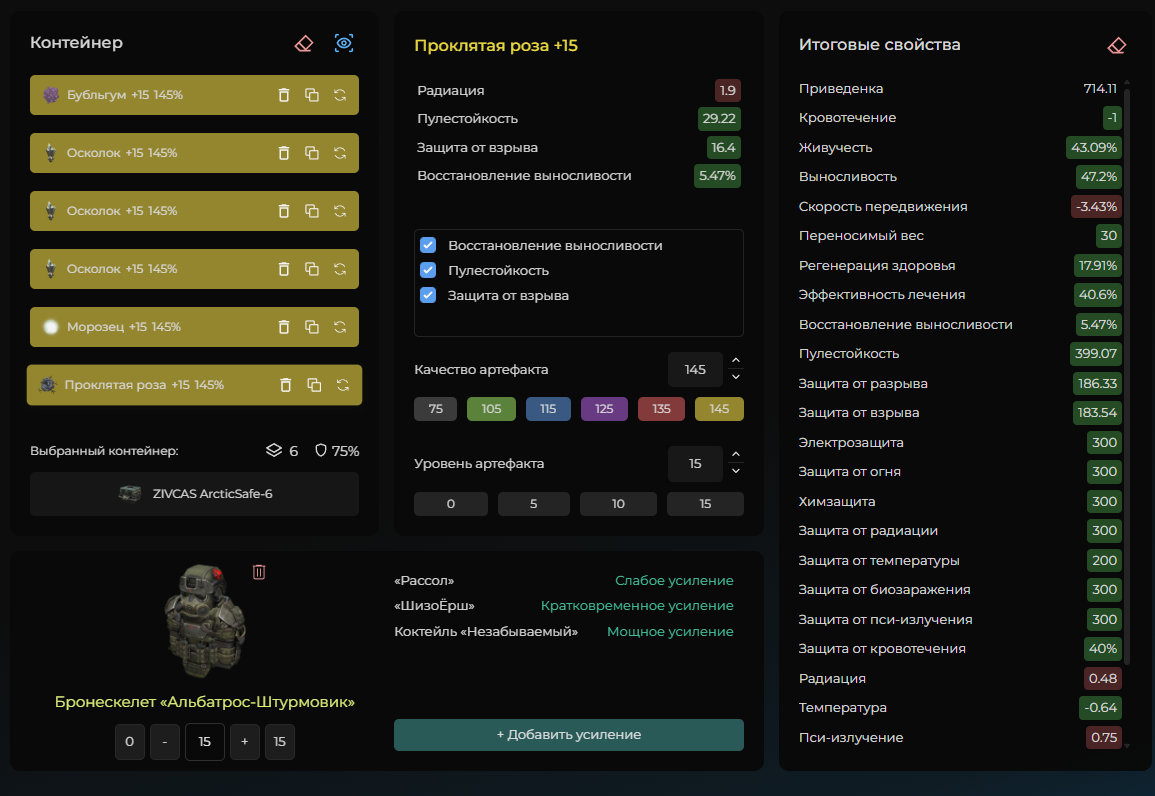Pick gray quality 75 swatch

click(435, 409)
